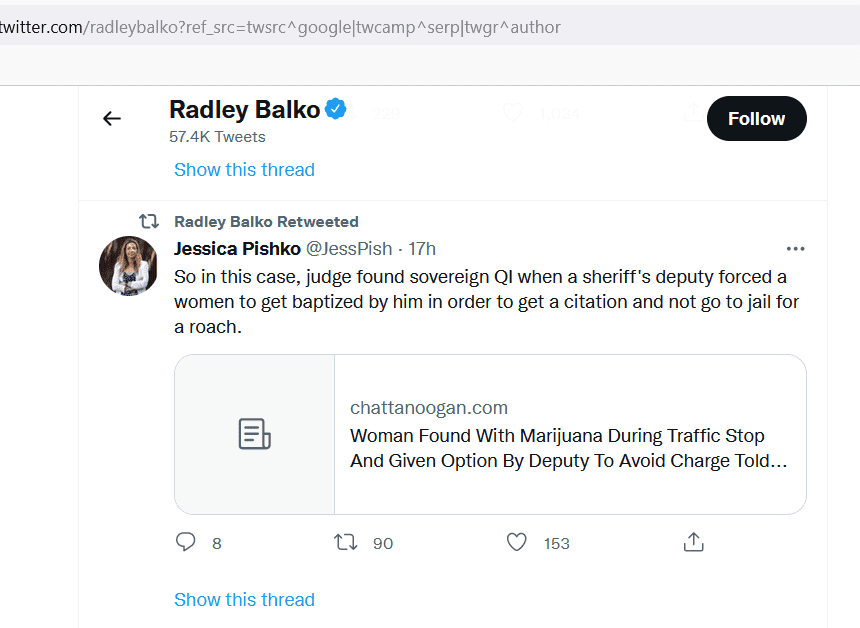Show this thread below the link card
Screen dimensions: 860x628
244,599
